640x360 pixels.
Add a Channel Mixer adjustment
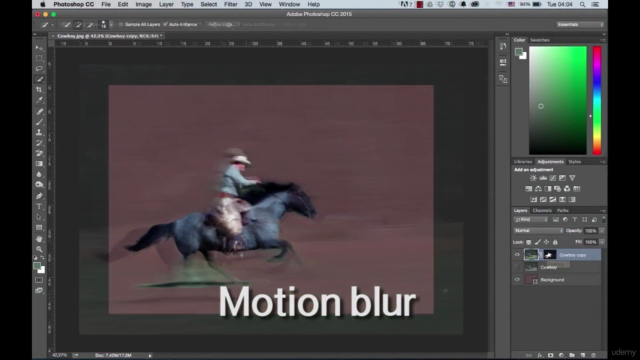(x=567, y=189)
